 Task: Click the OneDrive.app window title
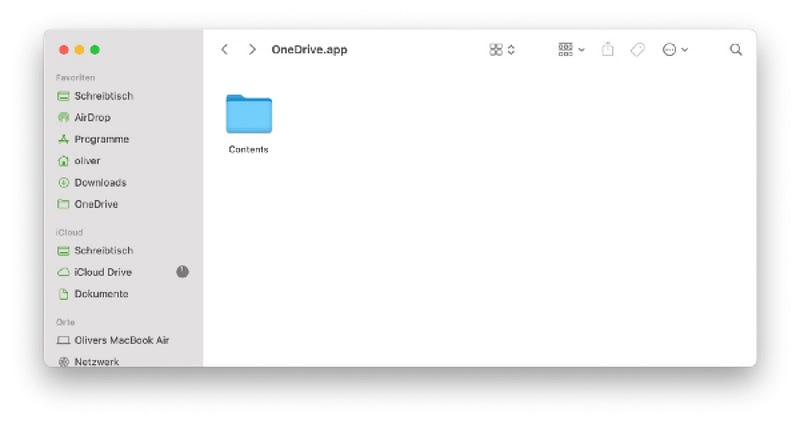309,49
